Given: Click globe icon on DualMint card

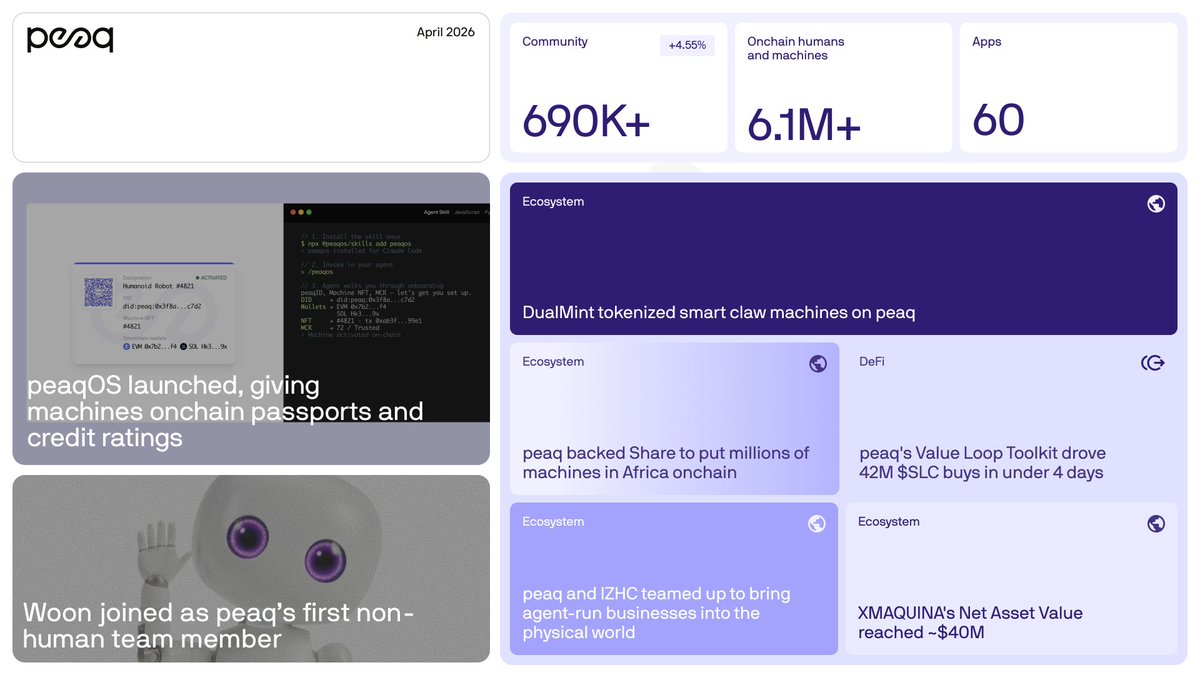Looking at the screenshot, I should click(x=1156, y=204).
